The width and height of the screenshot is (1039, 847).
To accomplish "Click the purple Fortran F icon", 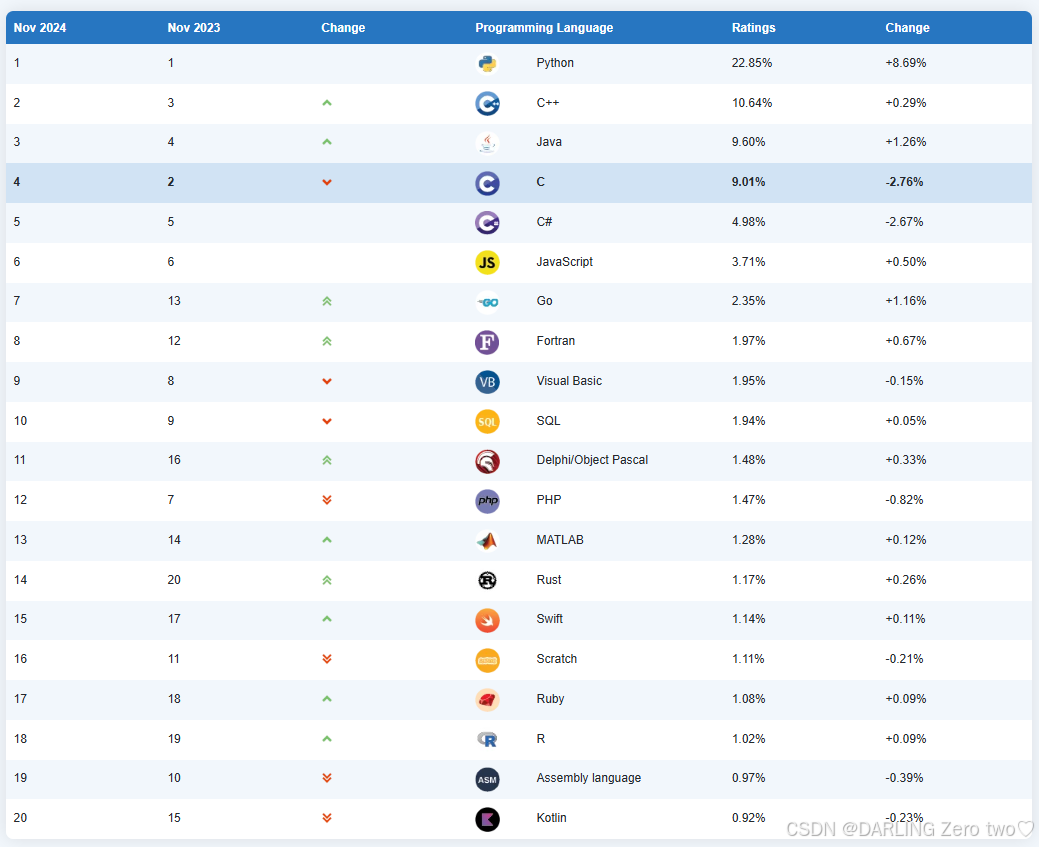I will click(487, 341).
